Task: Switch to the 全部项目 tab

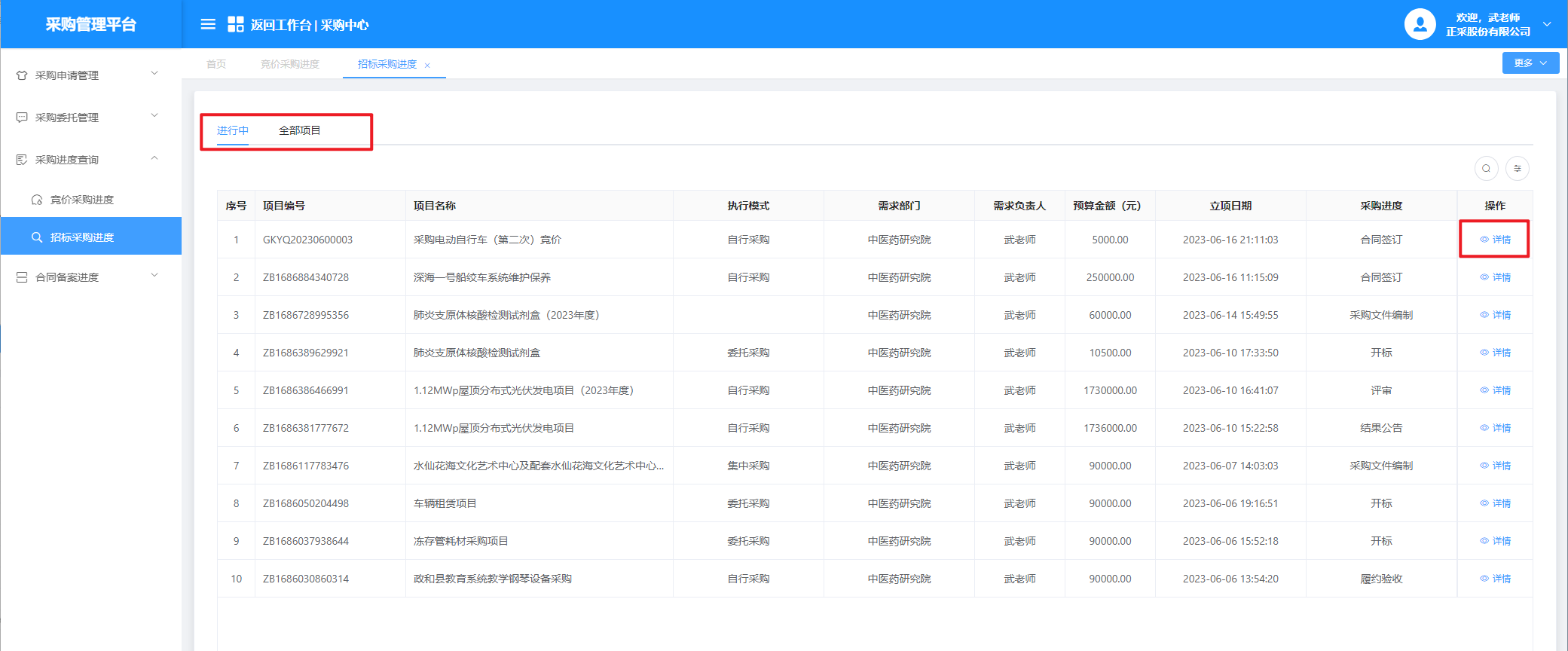Action: [x=299, y=130]
